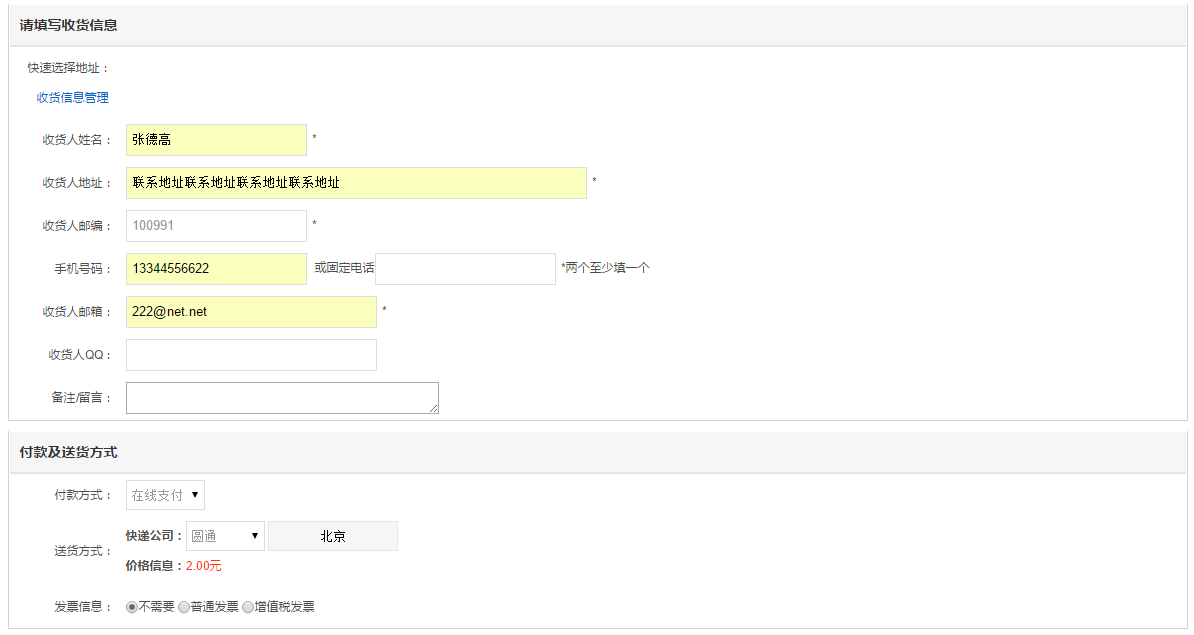Open the 付款方式 payment method dropdown
This screenshot has height=635, width=1194.
coord(165,495)
